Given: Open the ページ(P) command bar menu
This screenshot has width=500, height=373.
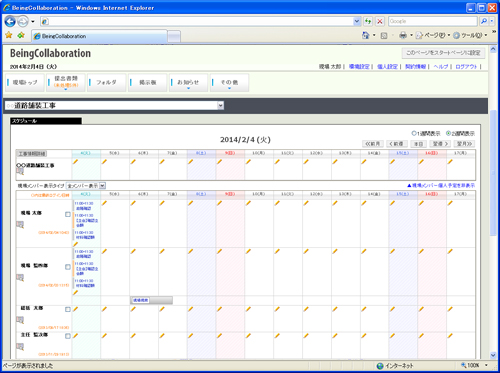Looking at the screenshot, I should [x=433, y=35].
